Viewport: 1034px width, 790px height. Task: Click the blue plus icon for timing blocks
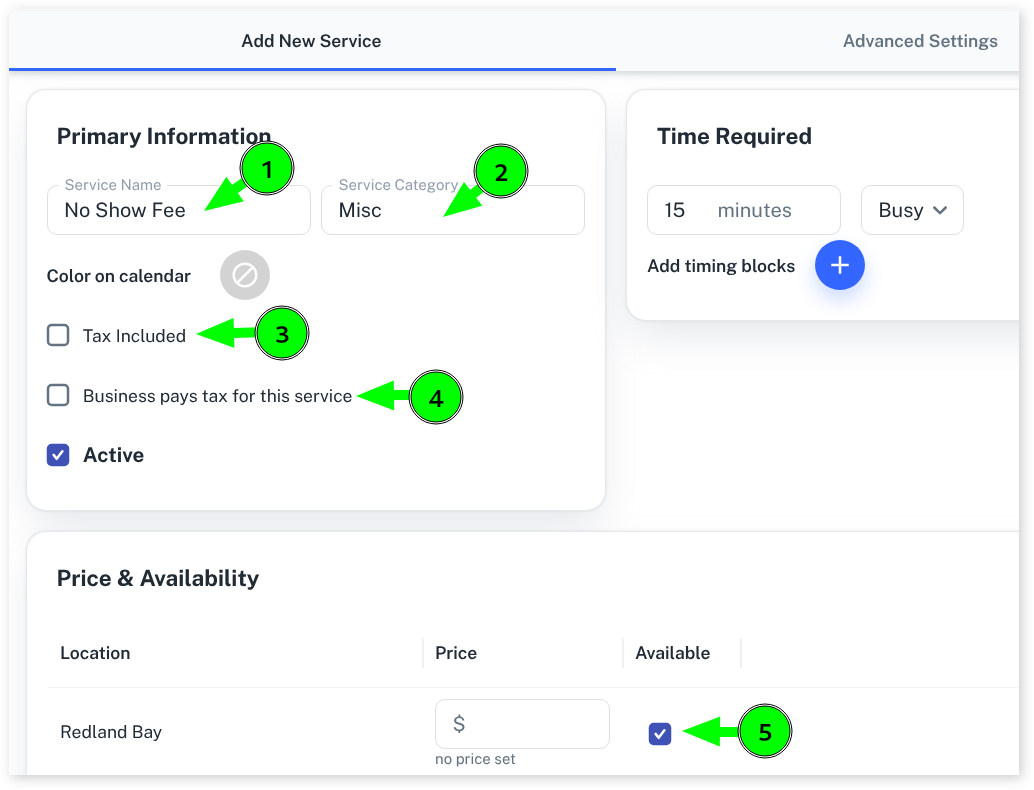pyautogui.click(x=839, y=265)
